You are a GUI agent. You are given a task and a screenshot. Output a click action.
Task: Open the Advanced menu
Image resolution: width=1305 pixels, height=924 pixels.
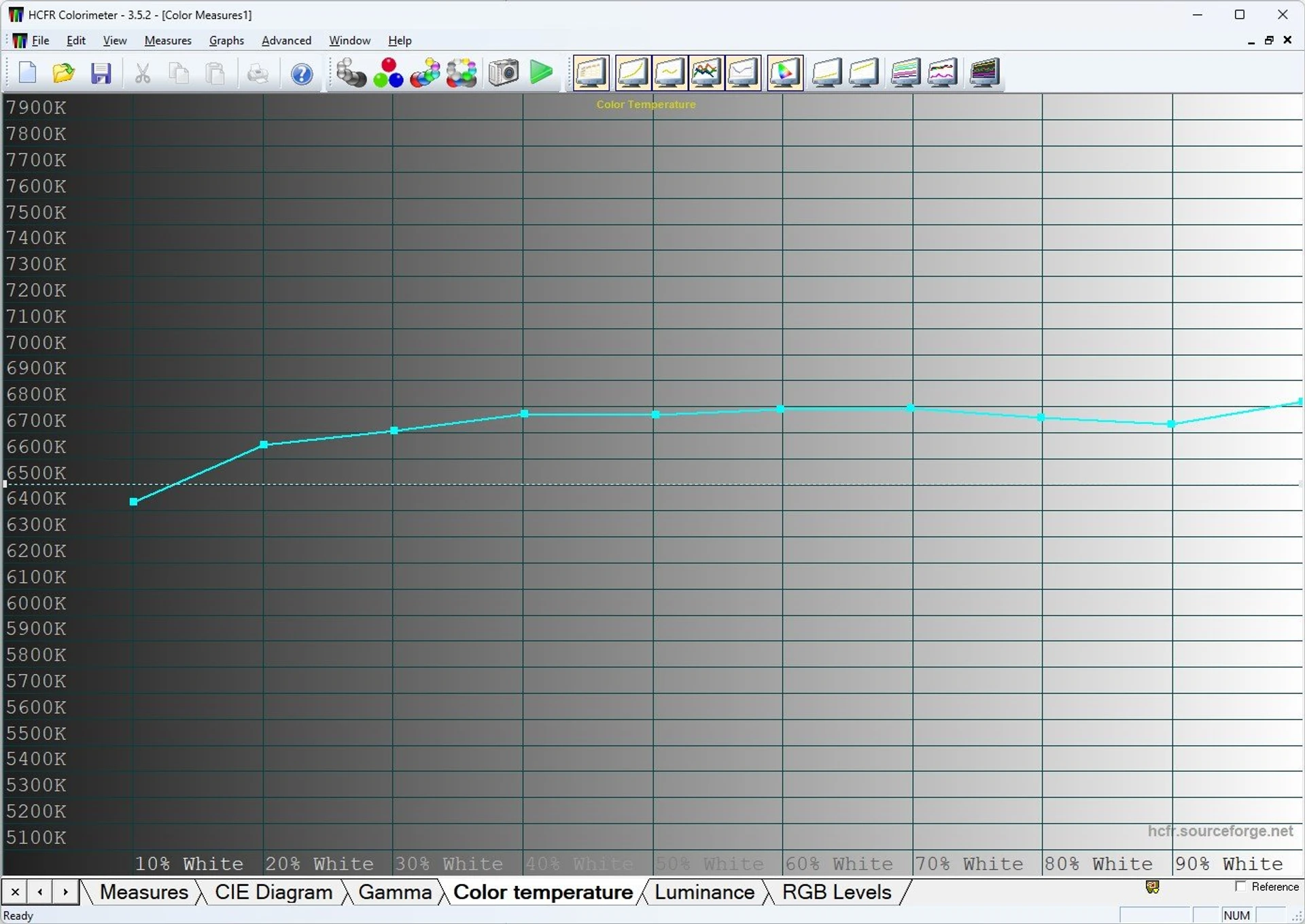click(x=286, y=41)
